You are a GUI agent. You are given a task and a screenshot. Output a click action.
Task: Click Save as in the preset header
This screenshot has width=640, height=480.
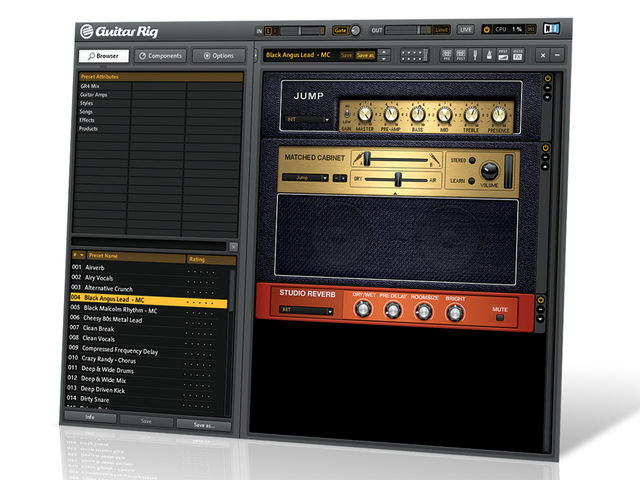pos(365,55)
